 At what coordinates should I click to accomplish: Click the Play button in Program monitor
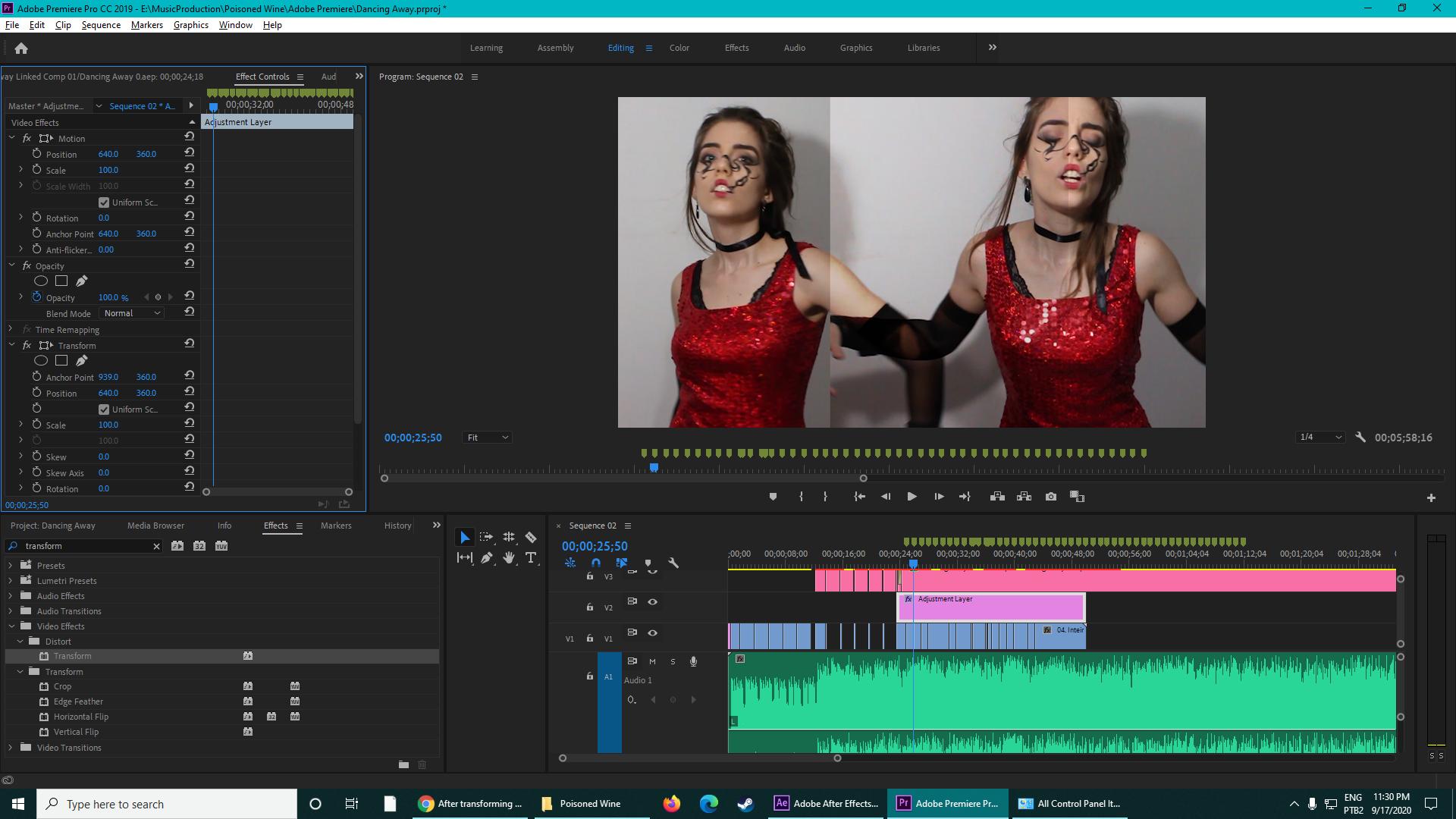coord(912,497)
